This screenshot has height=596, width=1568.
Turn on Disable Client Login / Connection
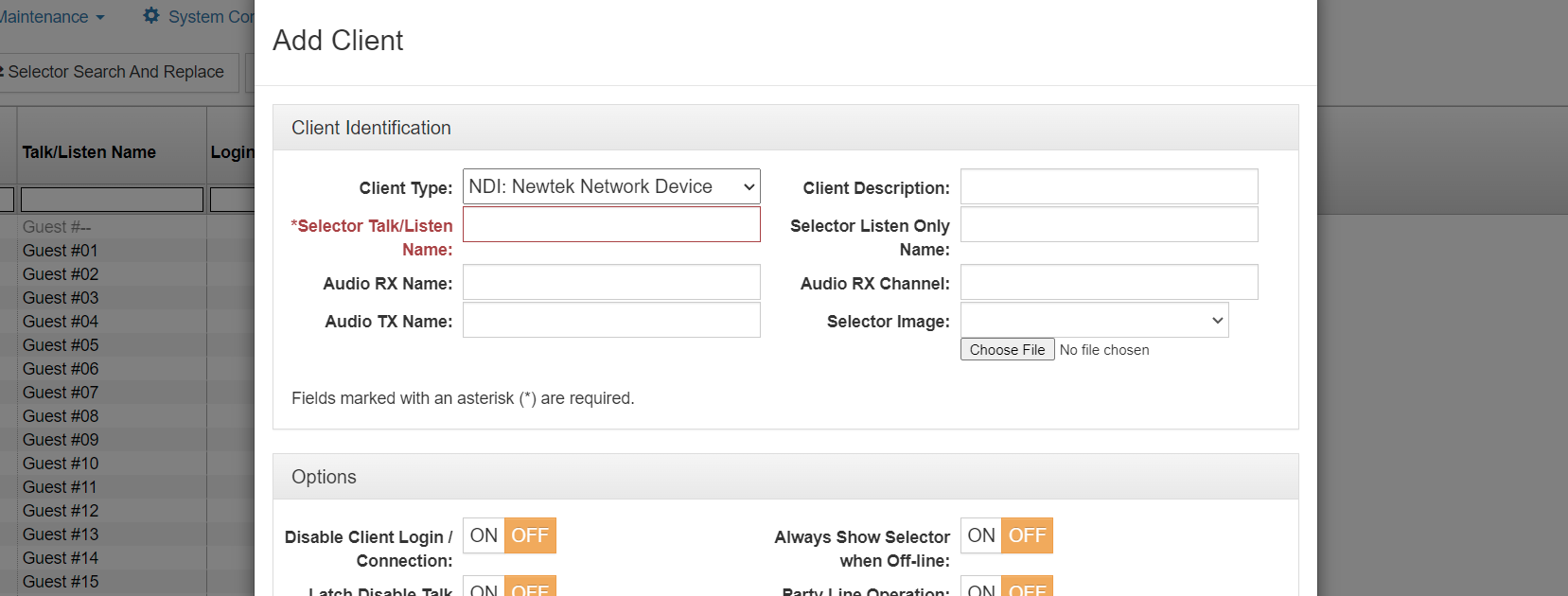pyautogui.click(x=483, y=535)
